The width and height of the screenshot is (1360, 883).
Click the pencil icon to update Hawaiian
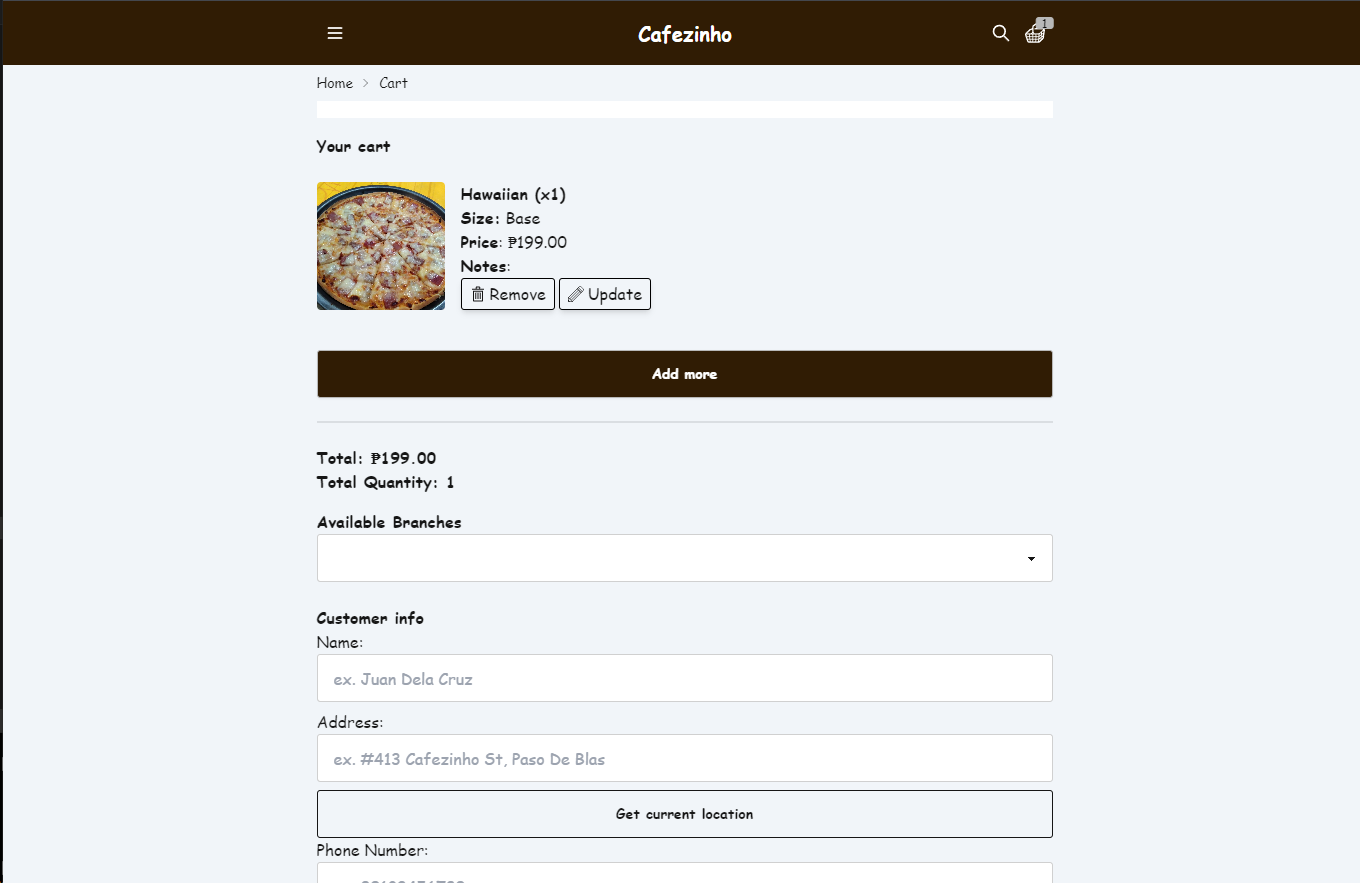click(575, 294)
